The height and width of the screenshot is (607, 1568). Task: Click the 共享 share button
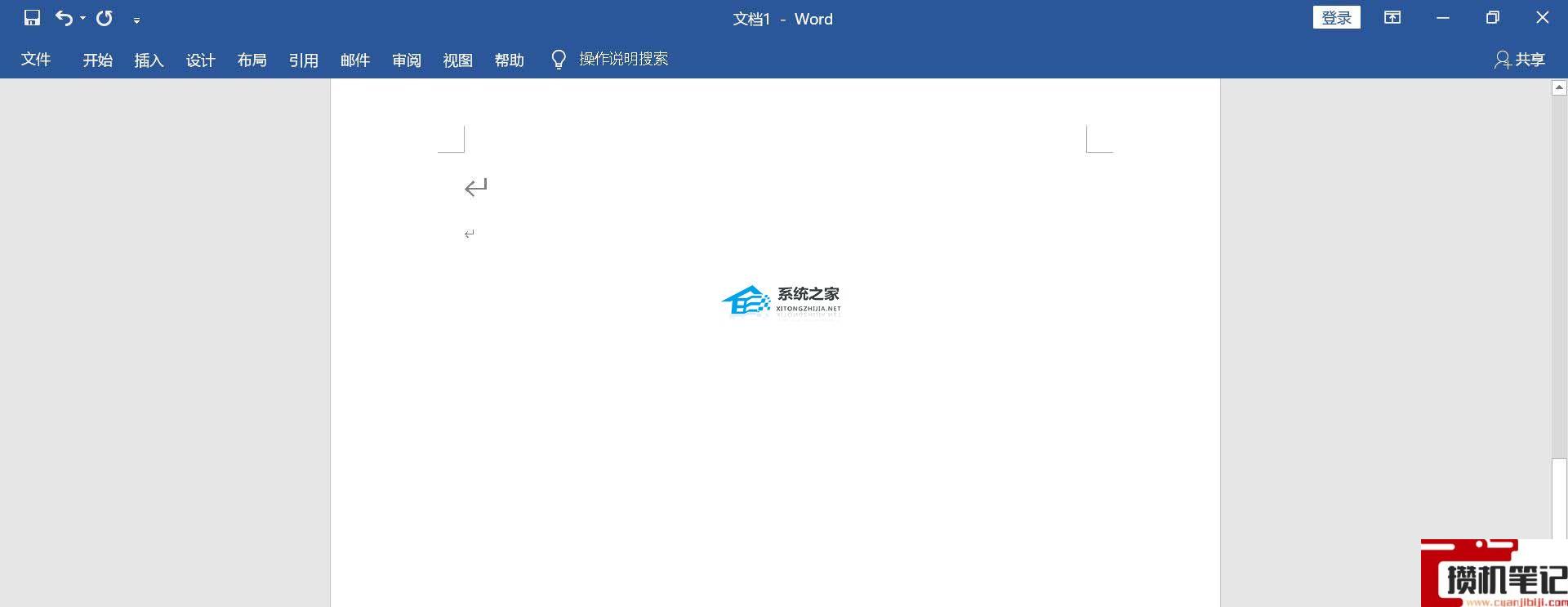pyautogui.click(x=1520, y=60)
